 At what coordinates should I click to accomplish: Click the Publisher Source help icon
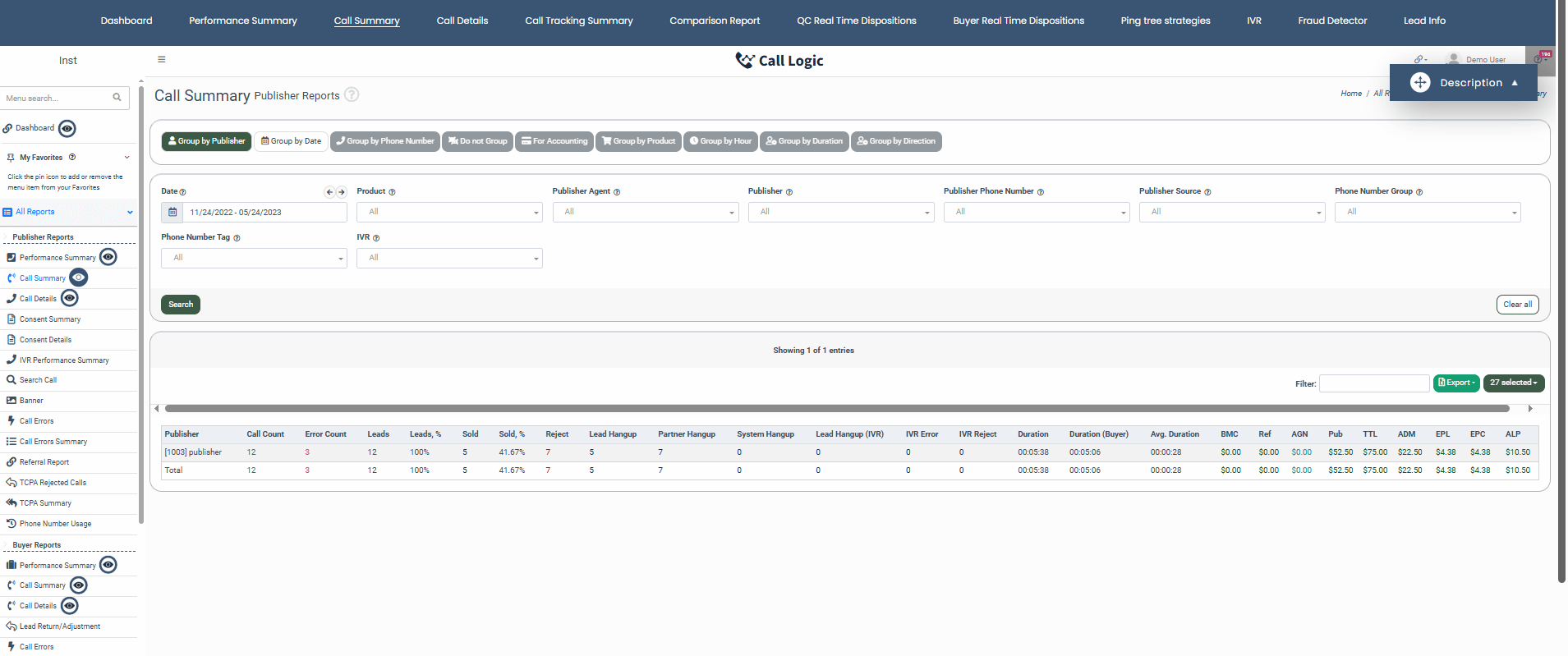click(1207, 192)
